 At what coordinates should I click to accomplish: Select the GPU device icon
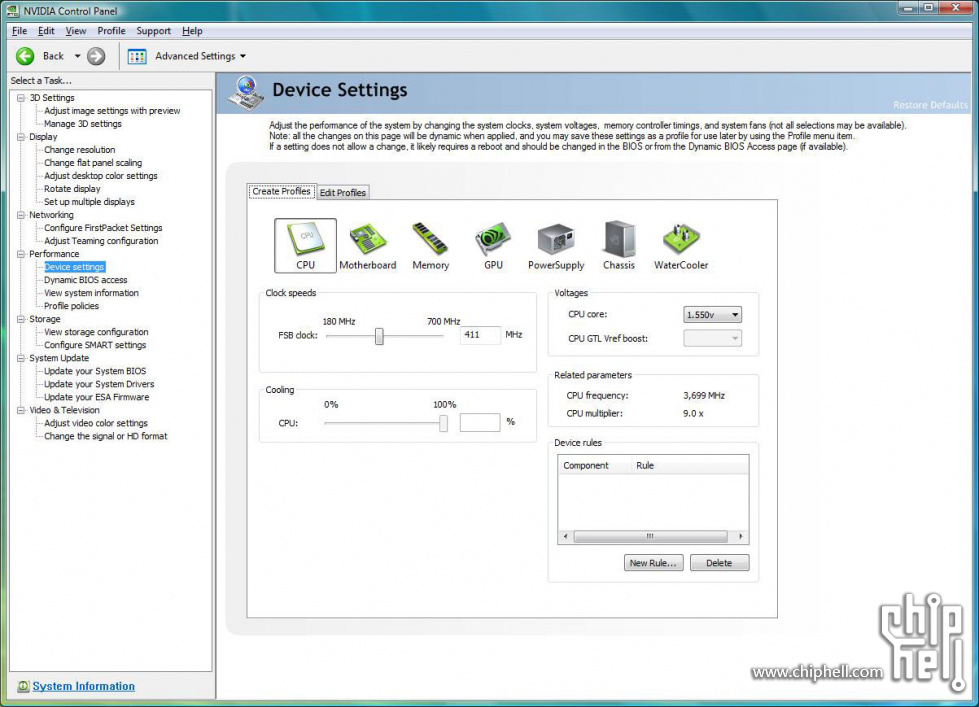[x=493, y=245]
